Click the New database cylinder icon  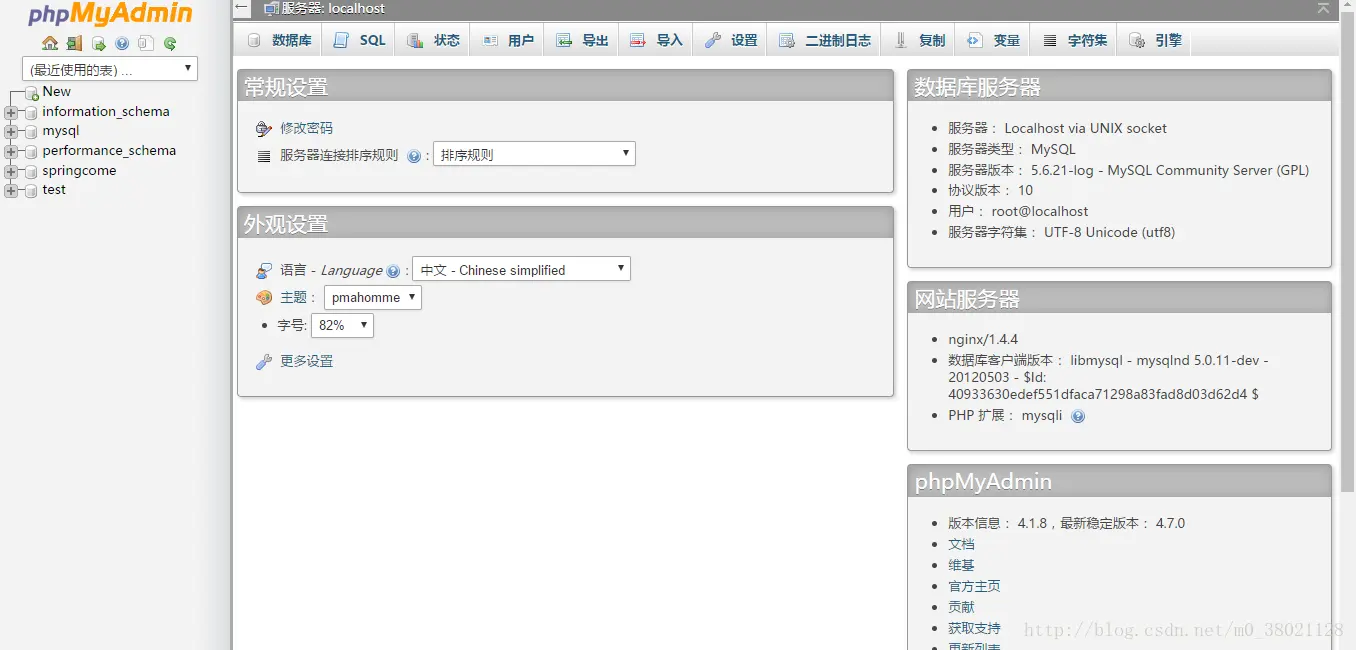coord(32,93)
